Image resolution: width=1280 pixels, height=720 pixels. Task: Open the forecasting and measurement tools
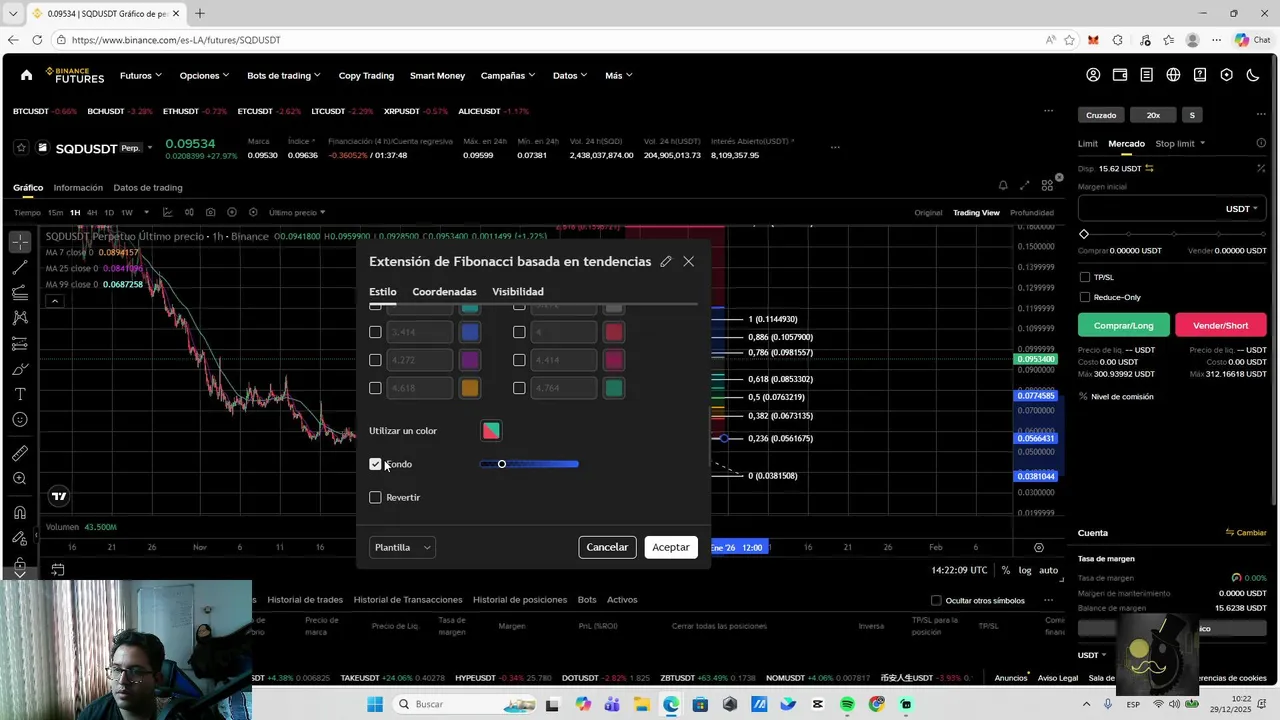point(20,344)
